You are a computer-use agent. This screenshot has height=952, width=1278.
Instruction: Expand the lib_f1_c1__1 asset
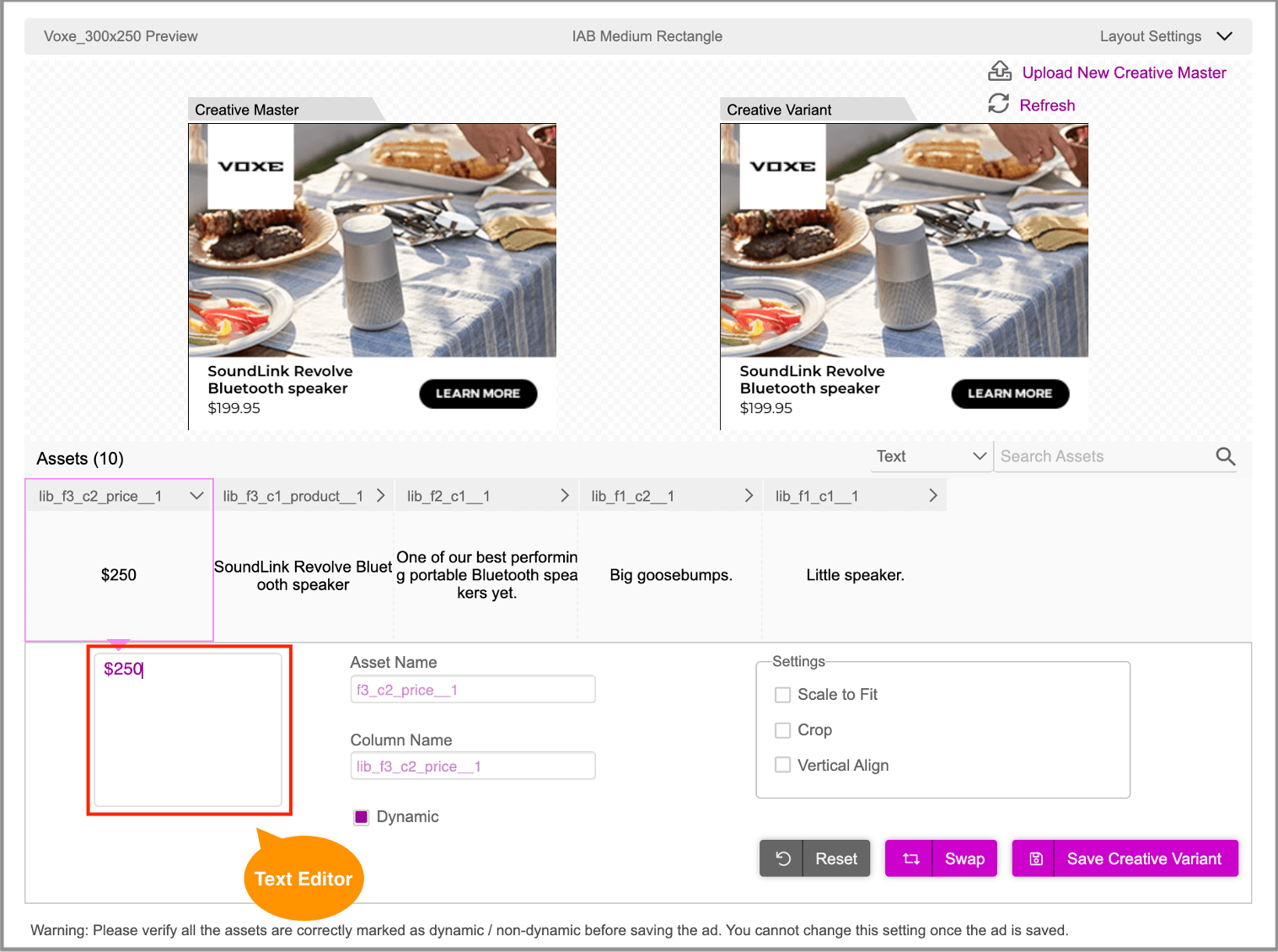933,496
